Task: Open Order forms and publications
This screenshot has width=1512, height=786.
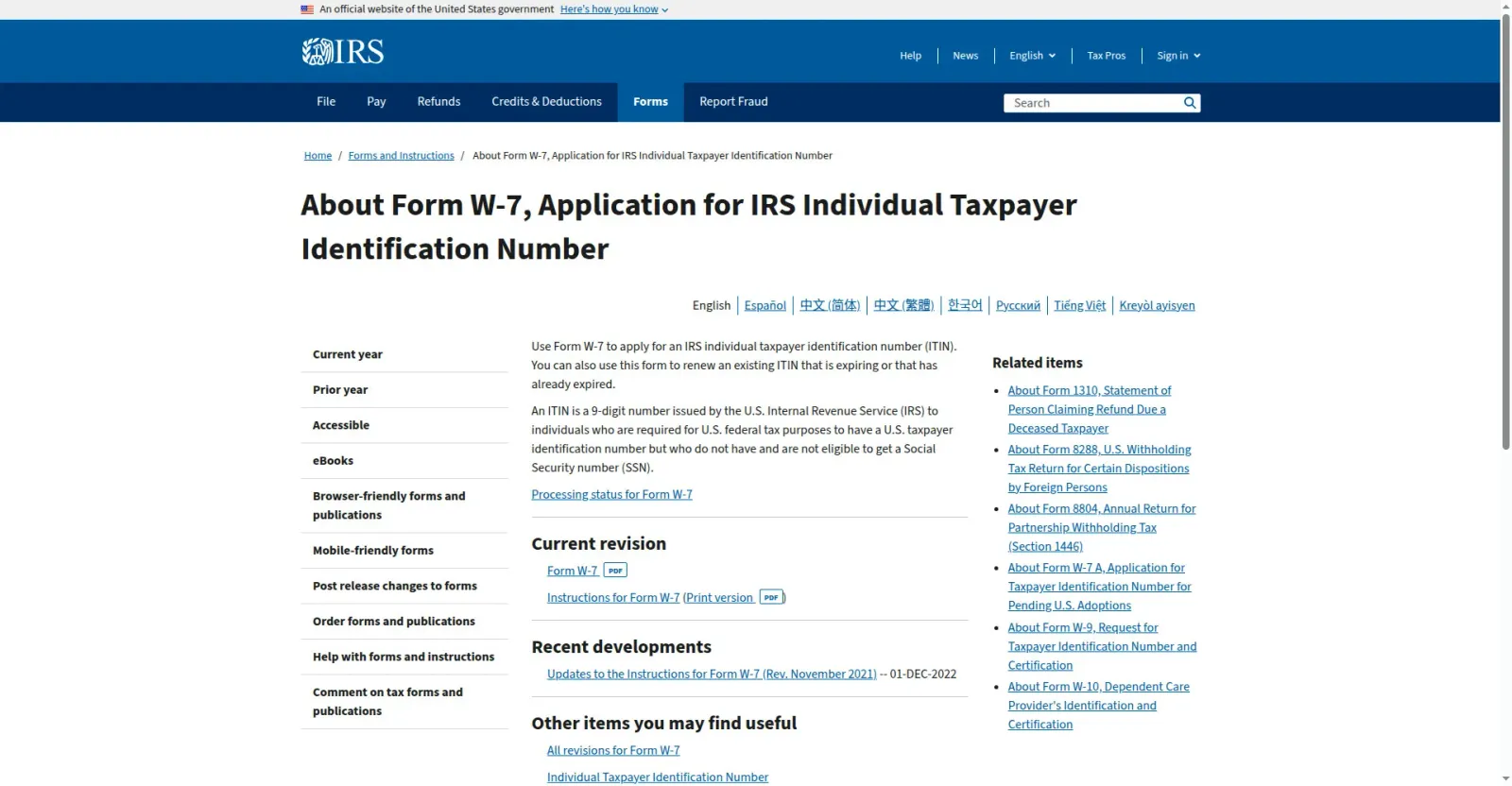Action: coord(404,622)
